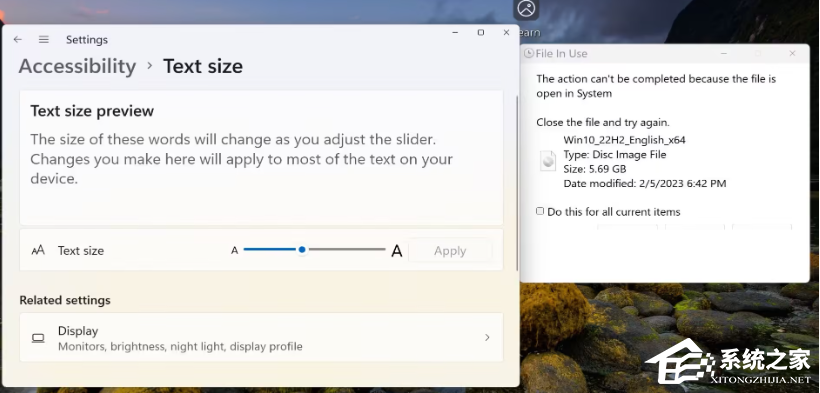Click the Settings window title text
This screenshot has height=393, width=820.
click(x=87, y=40)
